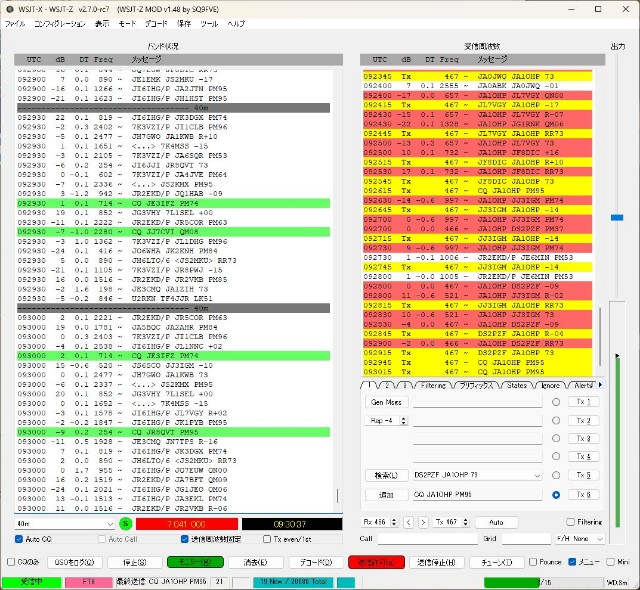Click the next Rx frequency arrow button

423,522
